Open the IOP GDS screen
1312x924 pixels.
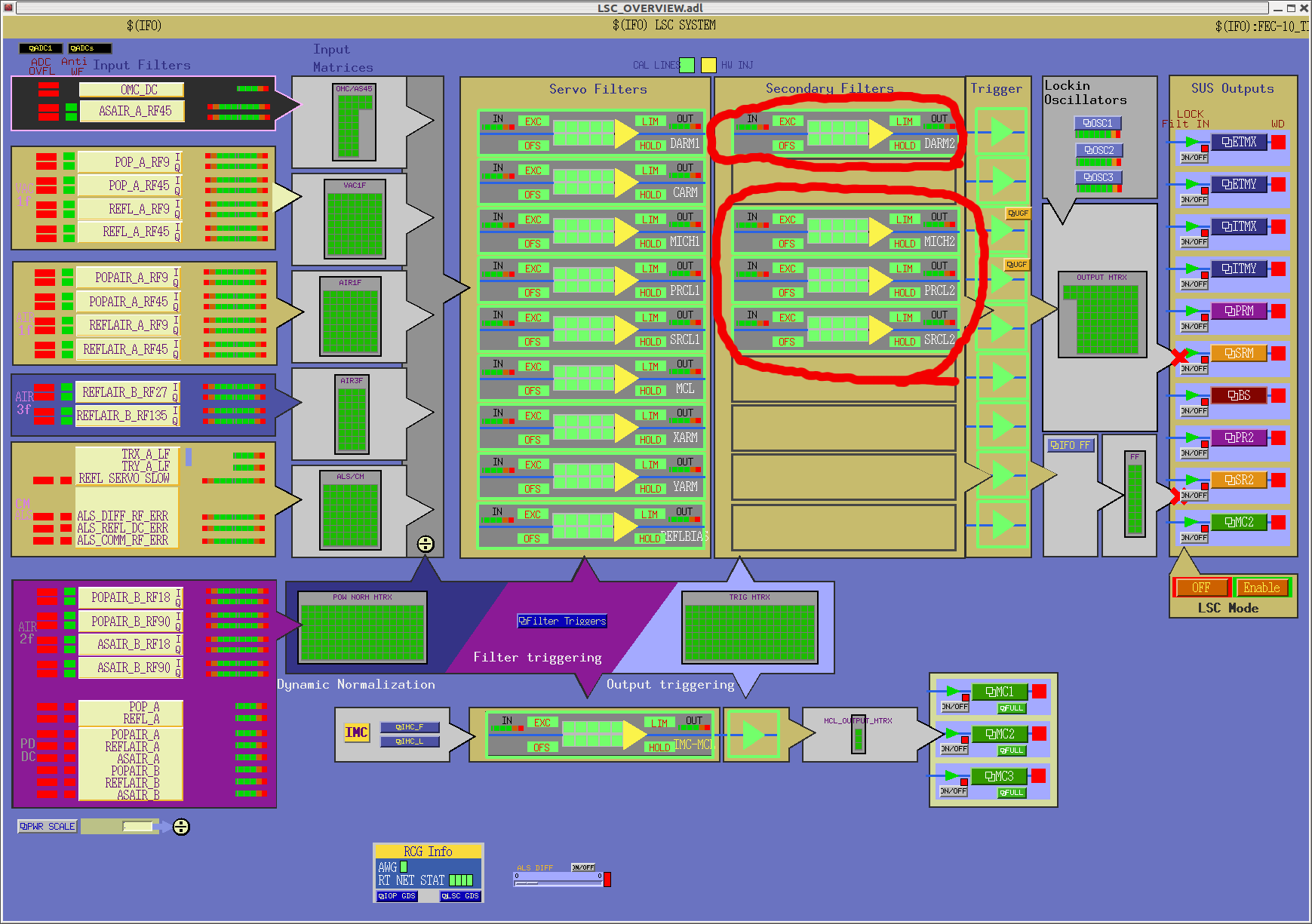(x=397, y=896)
